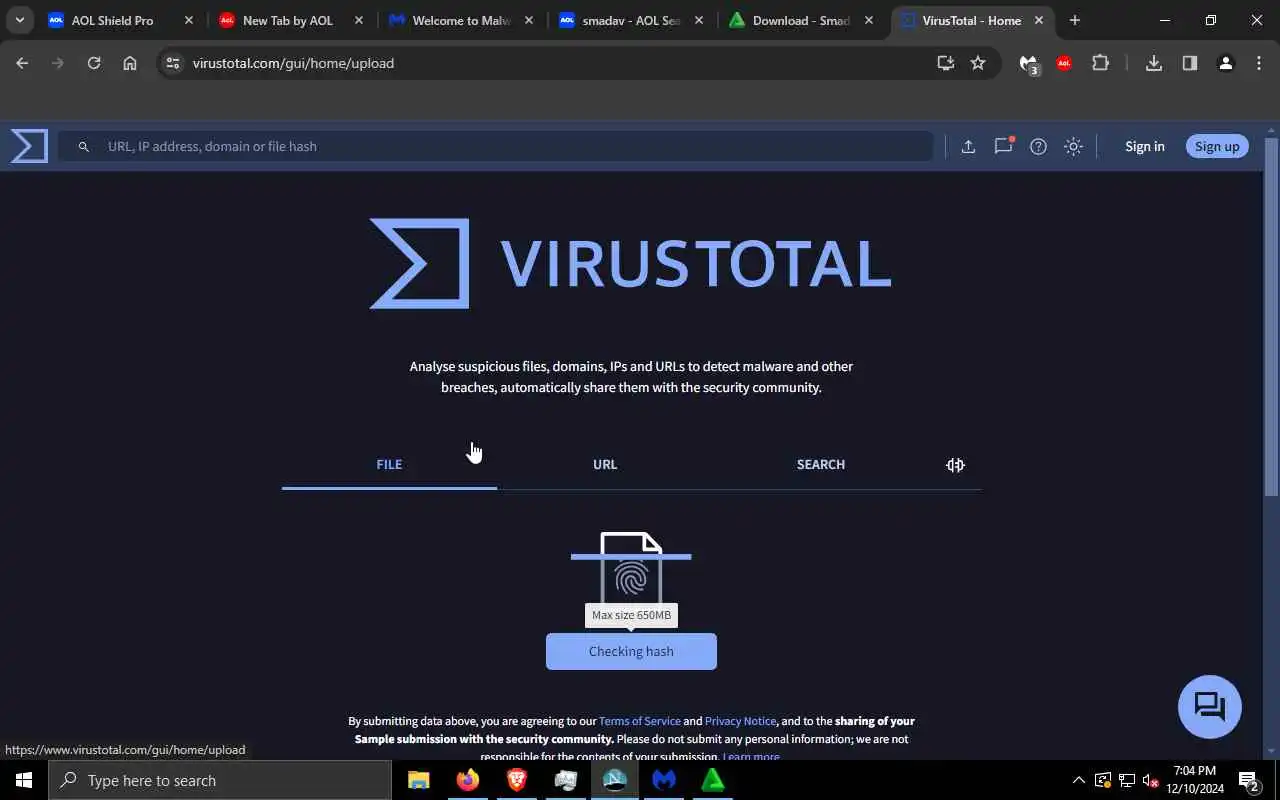
Task: Open the browser three-dot menu
Action: tap(1259, 63)
